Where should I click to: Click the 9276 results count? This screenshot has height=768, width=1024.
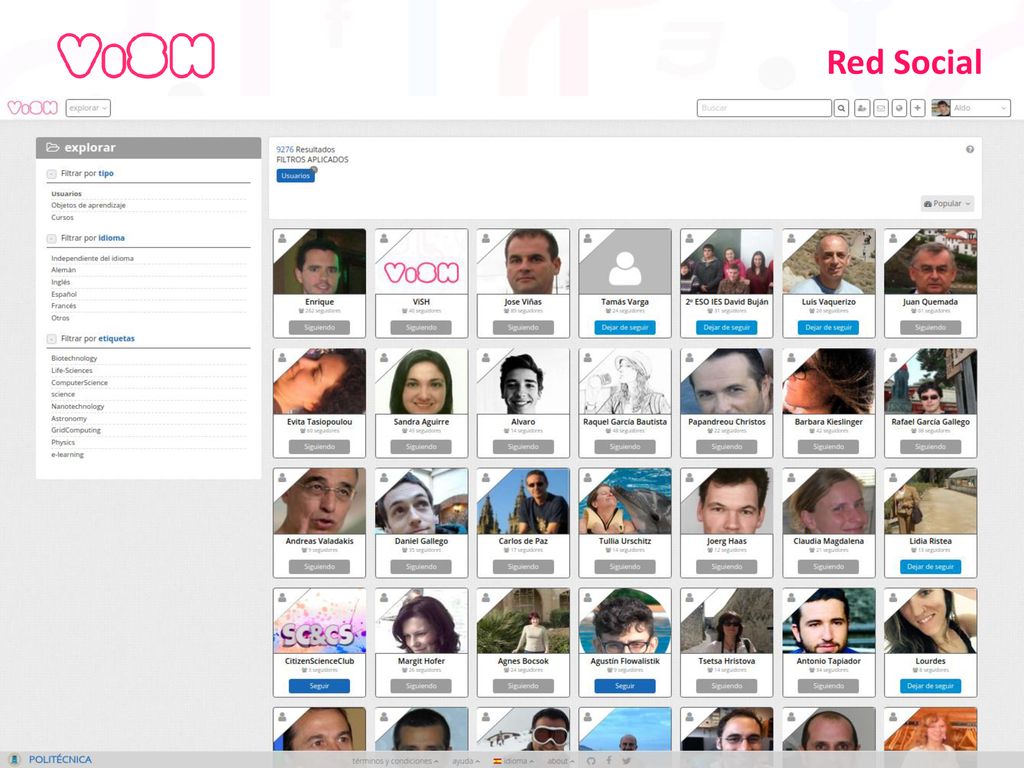click(285, 150)
